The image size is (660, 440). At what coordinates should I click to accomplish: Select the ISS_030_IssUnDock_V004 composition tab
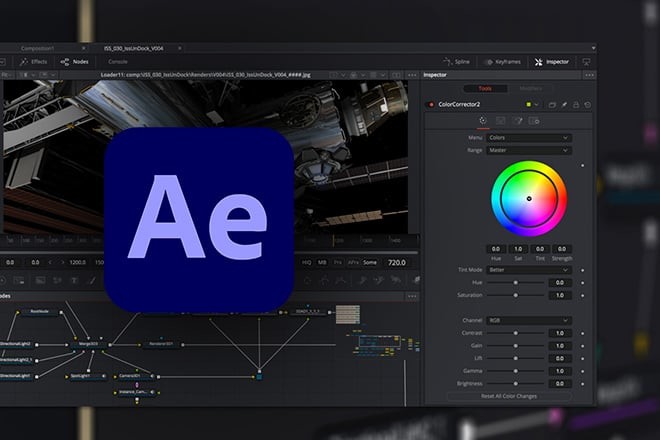click(x=131, y=47)
